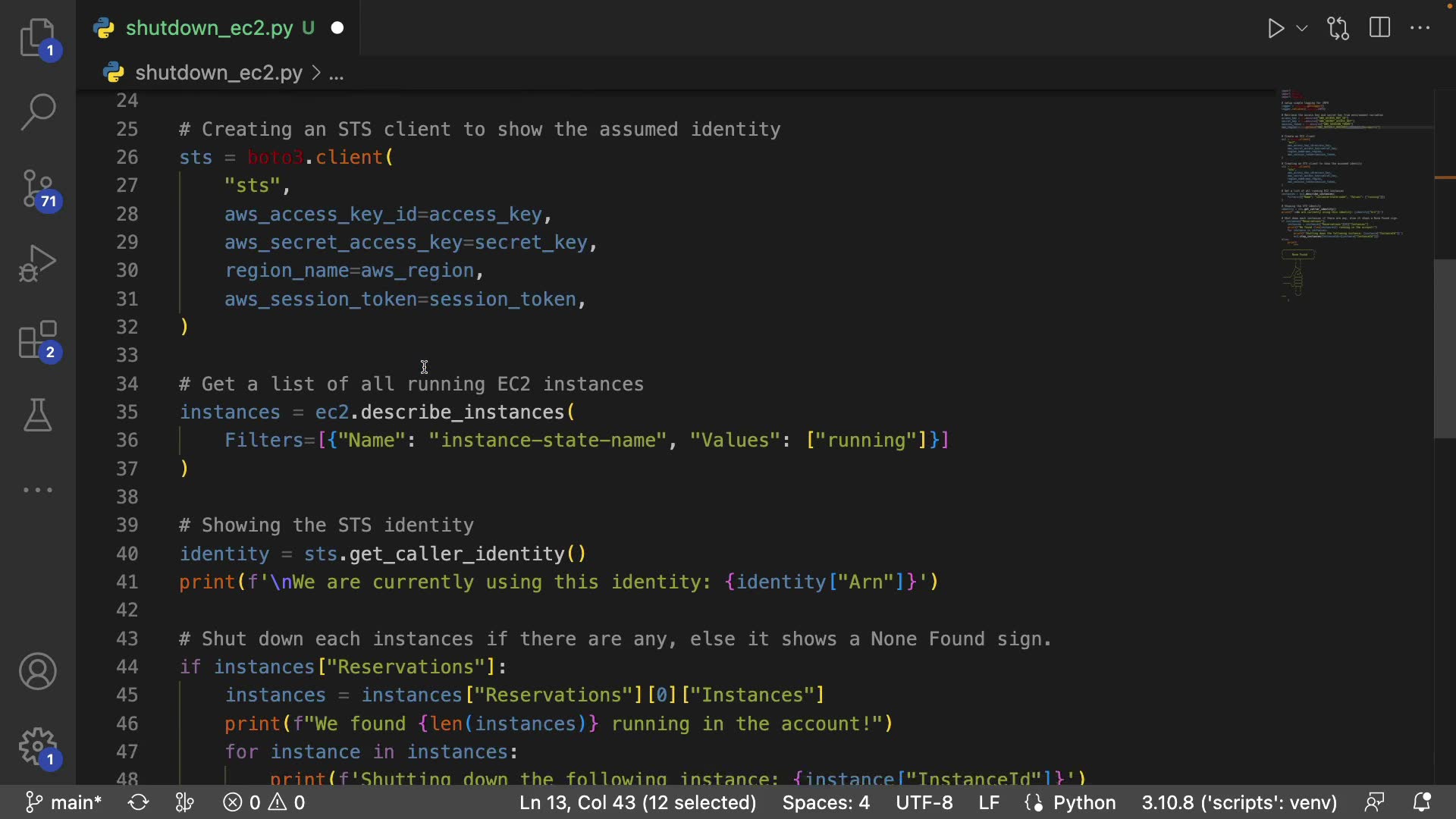Toggle split editor right
Screen dimensions: 1456x819
[x=1379, y=29]
